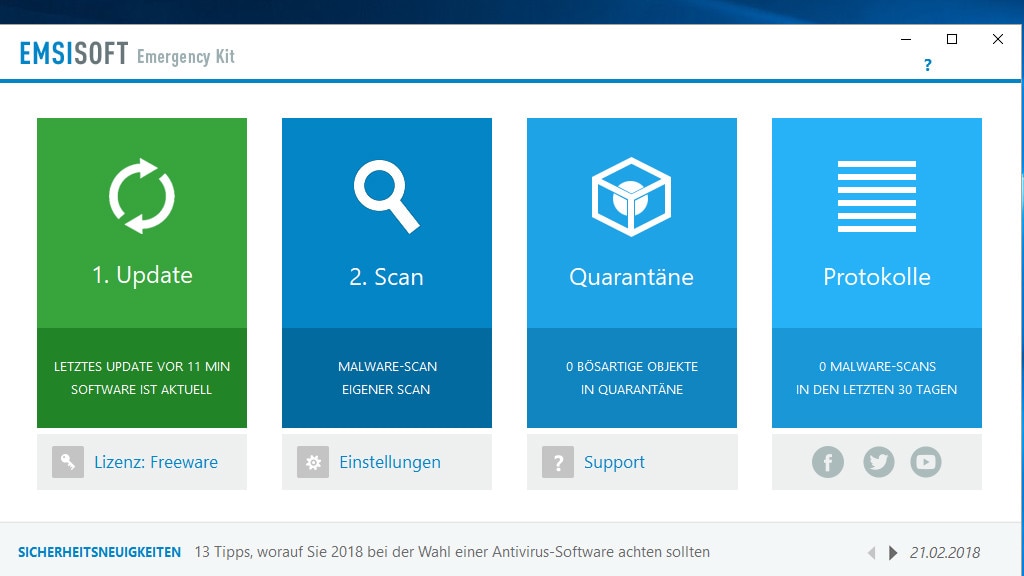Click the news date 21.02.2018
Image resolution: width=1024 pixels, height=576 pixels.
pos(944,552)
